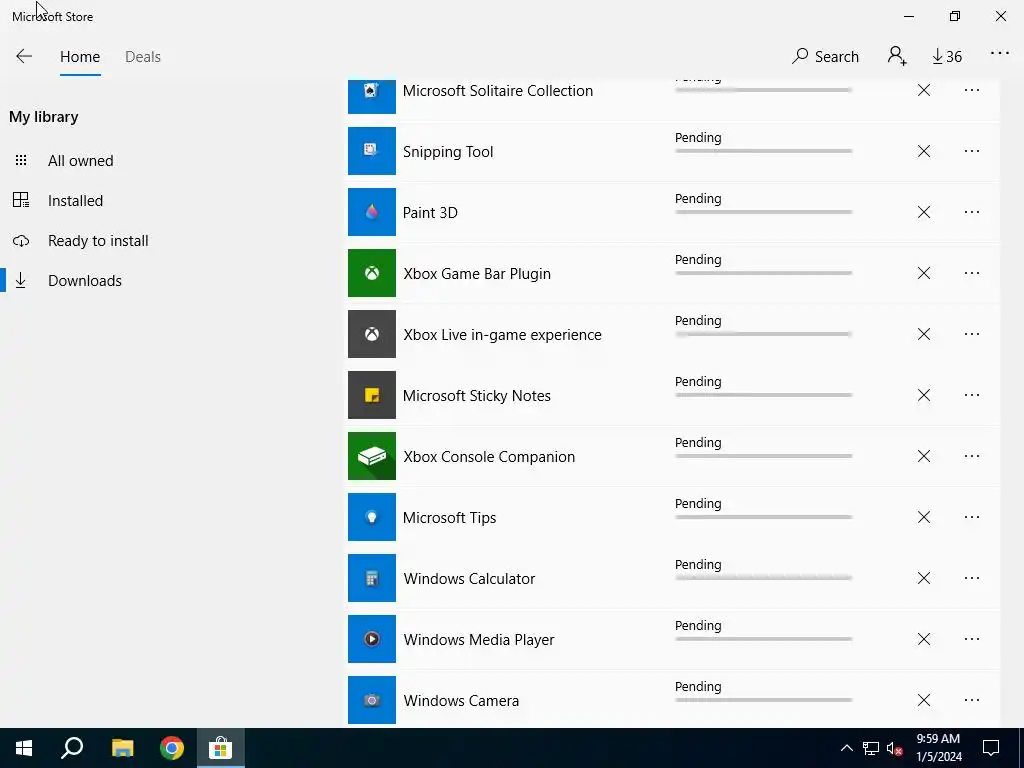1024x768 pixels.
Task: Click the Paint 3D app name
Action: [x=430, y=213]
